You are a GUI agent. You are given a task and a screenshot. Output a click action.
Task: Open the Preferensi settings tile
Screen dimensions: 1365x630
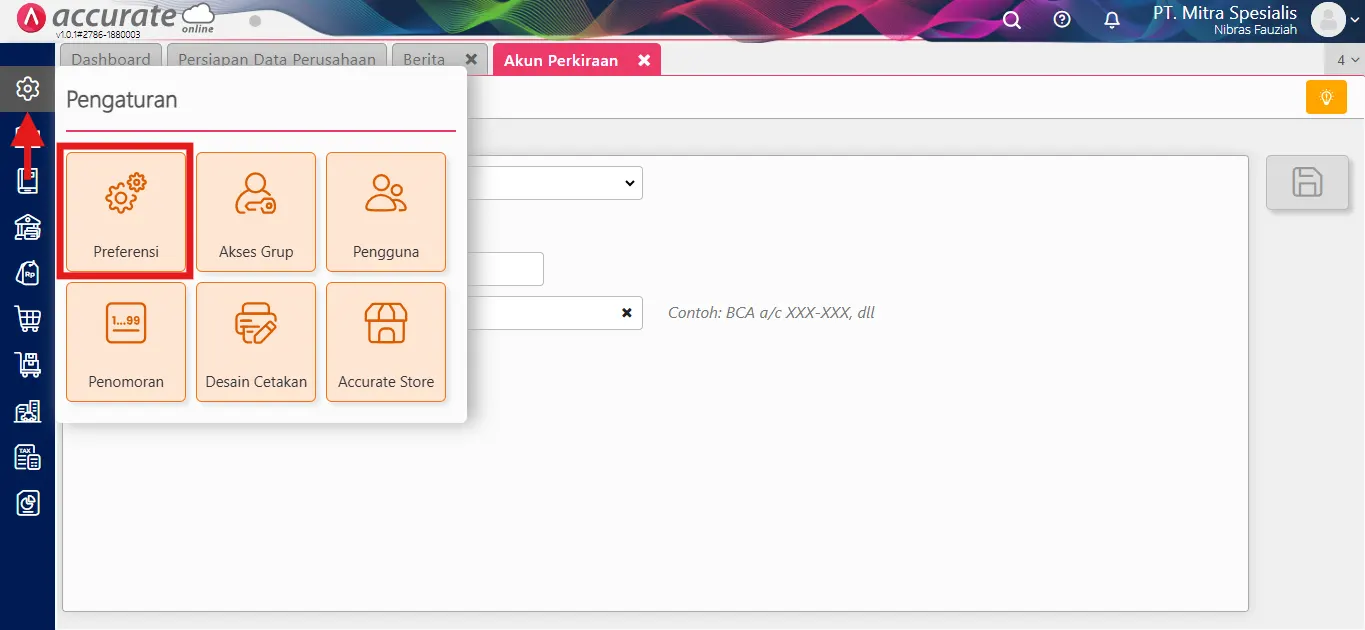point(126,212)
